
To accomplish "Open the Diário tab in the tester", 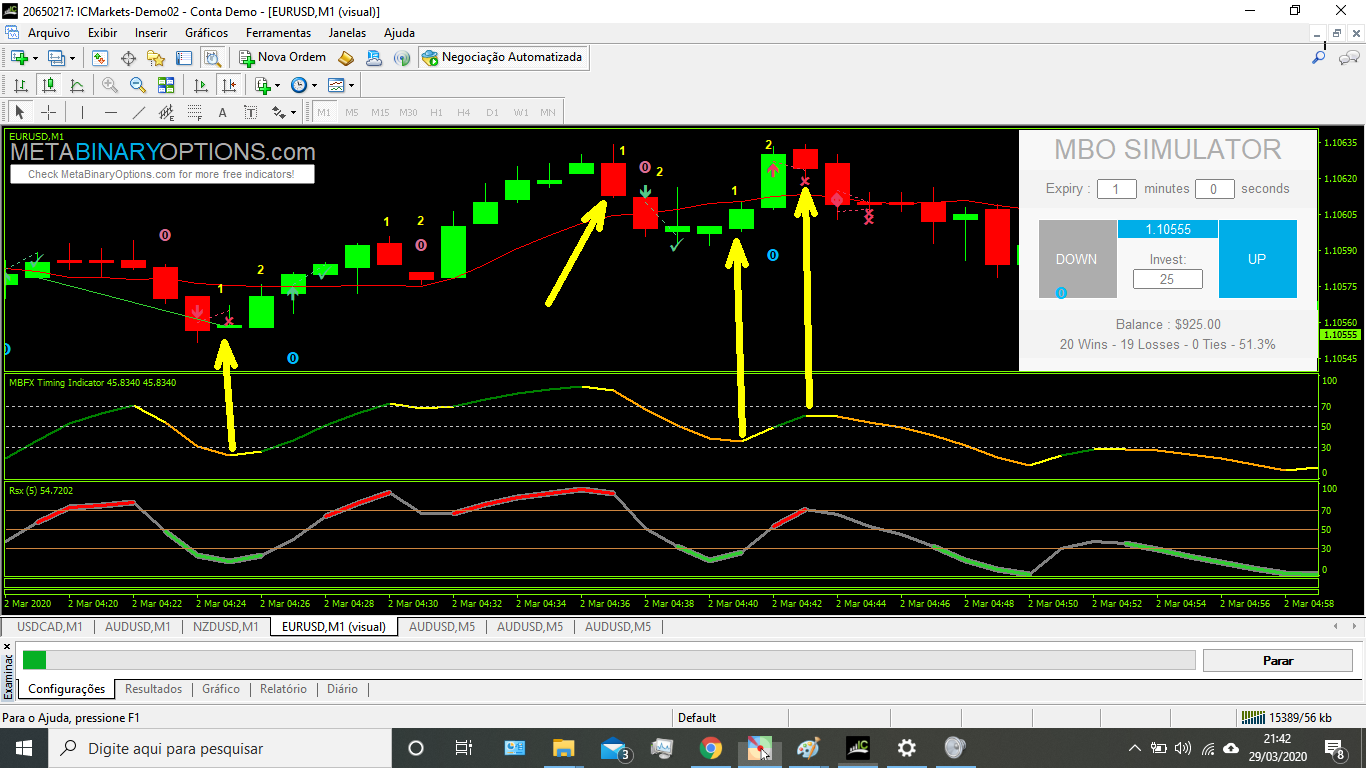I will pos(342,689).
